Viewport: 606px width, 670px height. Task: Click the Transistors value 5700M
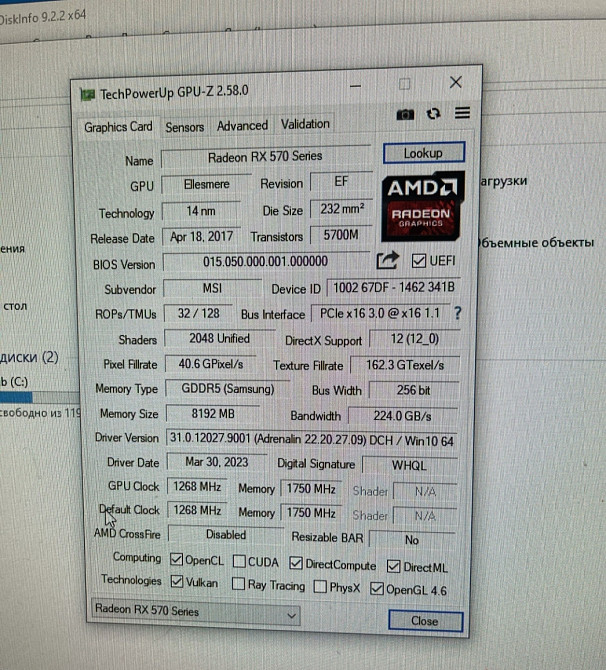[x=341, y=235]
